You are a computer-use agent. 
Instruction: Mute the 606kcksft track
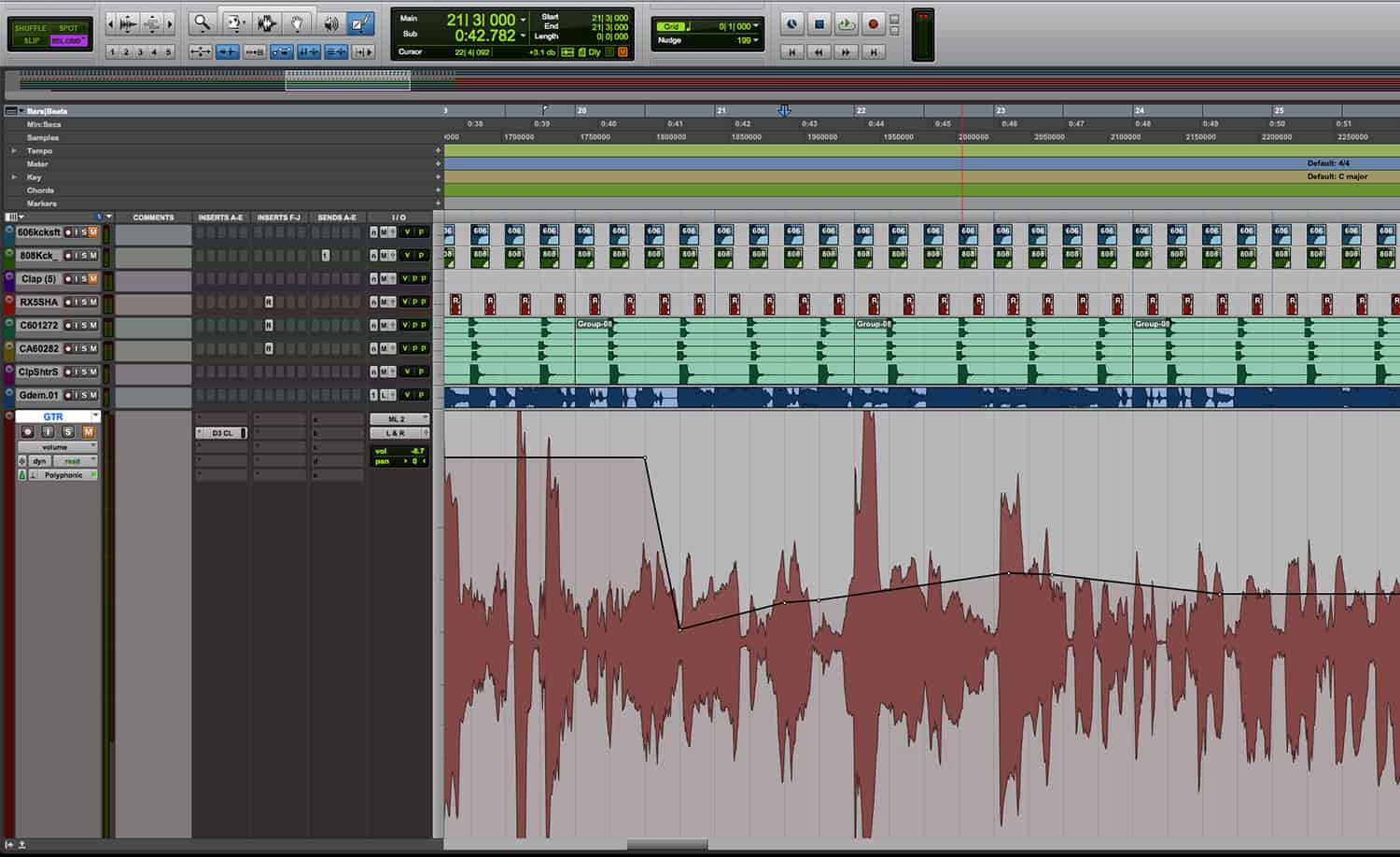(x=92, y=232)
